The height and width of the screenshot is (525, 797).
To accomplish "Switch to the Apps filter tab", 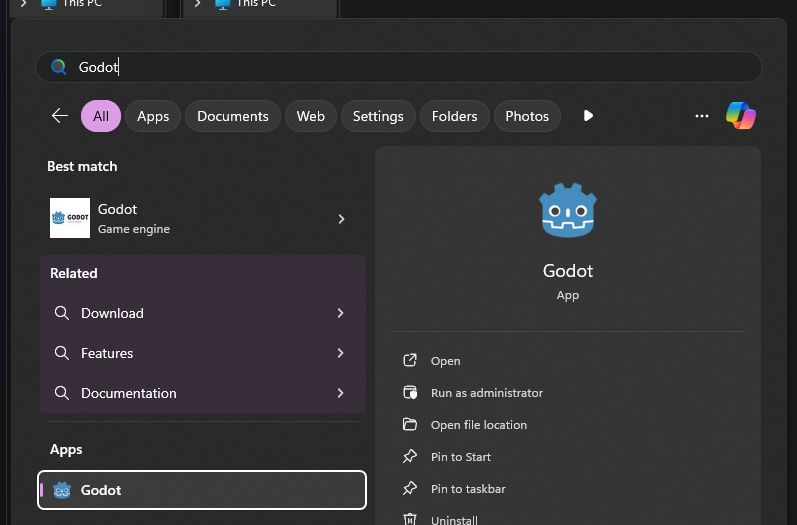I will (153, 116).
